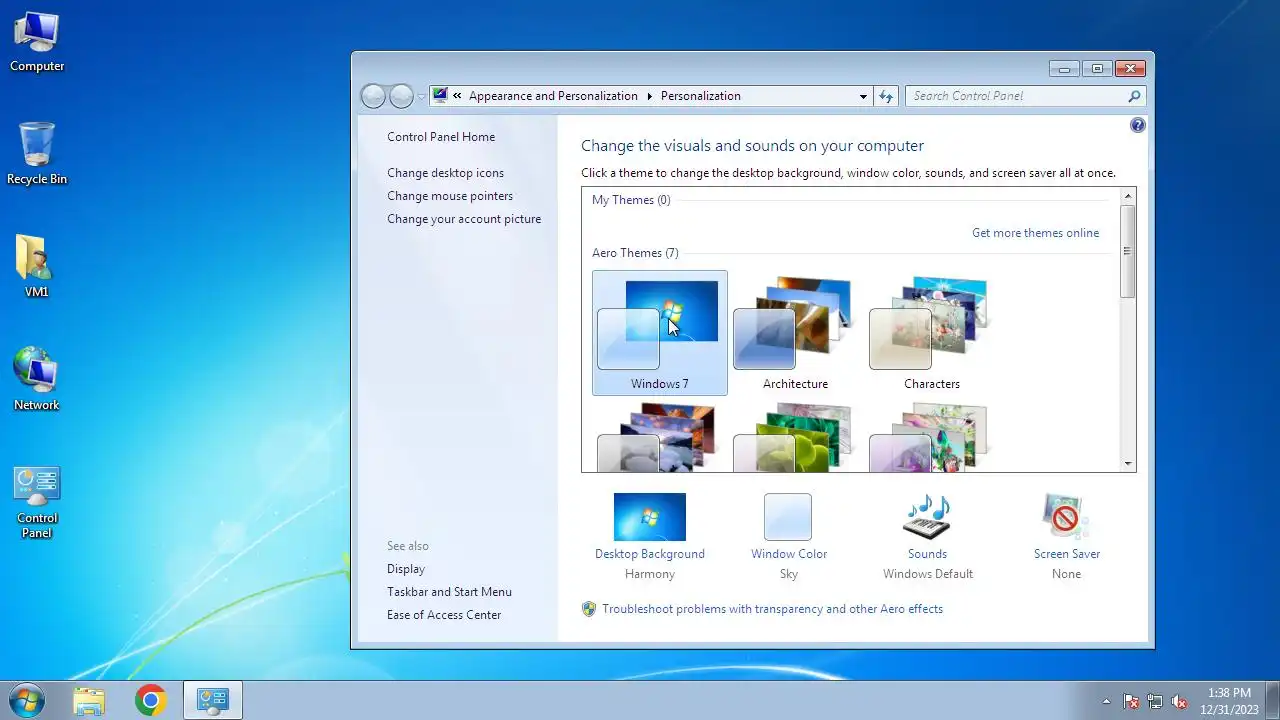Viewport: 1280px width, 720px height.
Task: Select the Windows 7 theme
Action: tap(660, 333)
